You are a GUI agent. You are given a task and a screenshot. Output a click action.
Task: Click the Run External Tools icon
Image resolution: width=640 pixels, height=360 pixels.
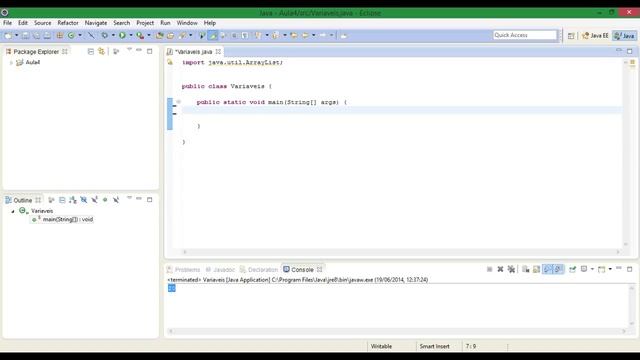(140, 36)
